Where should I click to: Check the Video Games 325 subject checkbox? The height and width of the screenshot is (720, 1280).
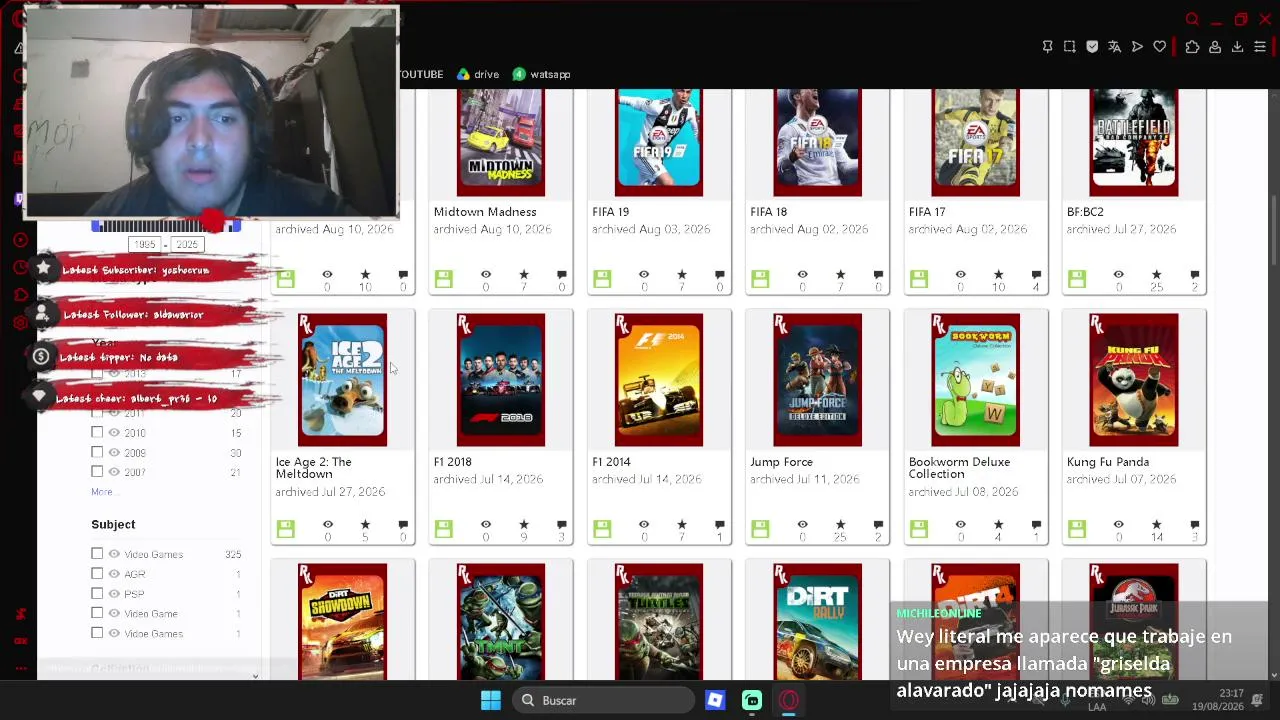pyautogui.click(x=97, y=553)
